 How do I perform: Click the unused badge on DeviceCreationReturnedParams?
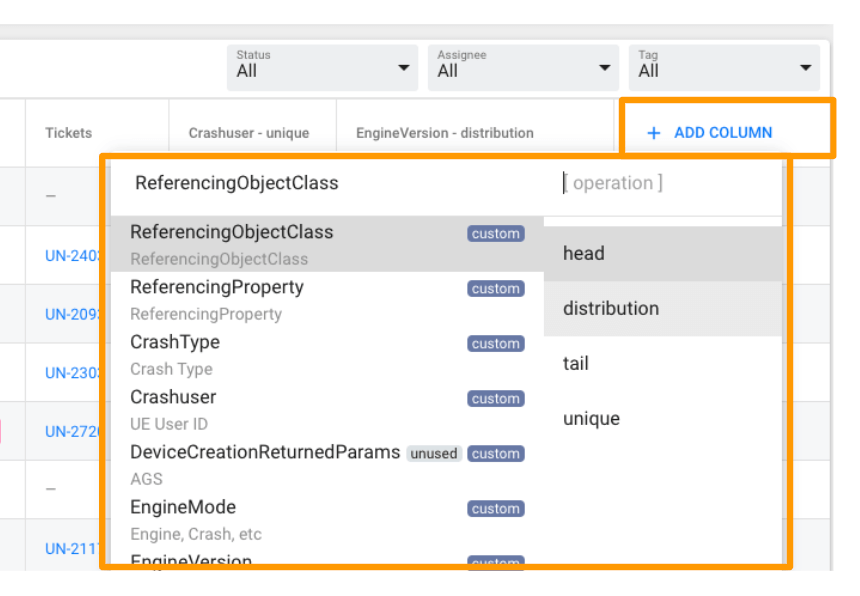point(434,453)
